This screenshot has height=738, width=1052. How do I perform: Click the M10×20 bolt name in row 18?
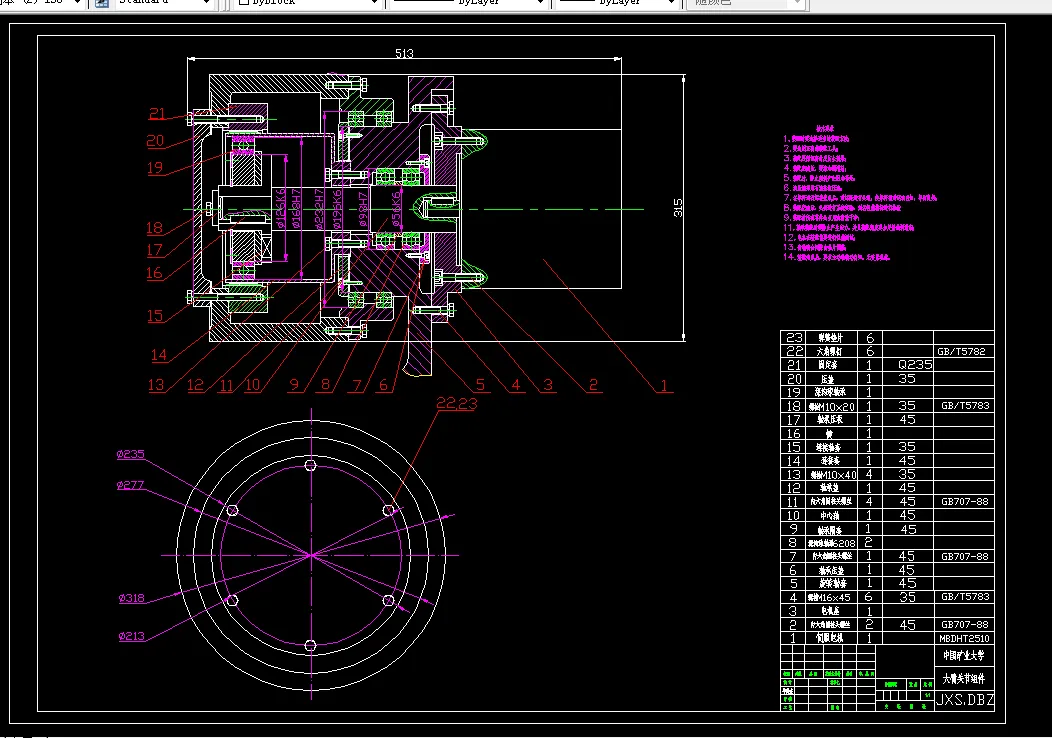[832, 407]
